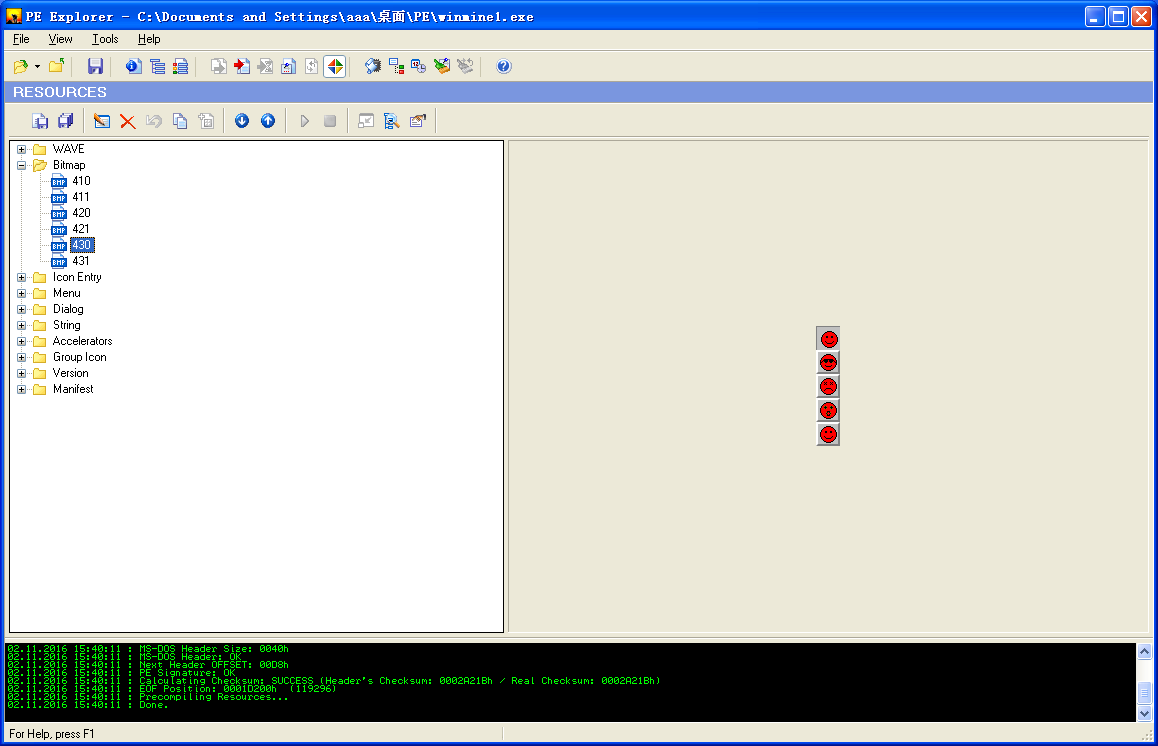Select bitmap resource 421

pyautogui.click(x=81, y=229)
